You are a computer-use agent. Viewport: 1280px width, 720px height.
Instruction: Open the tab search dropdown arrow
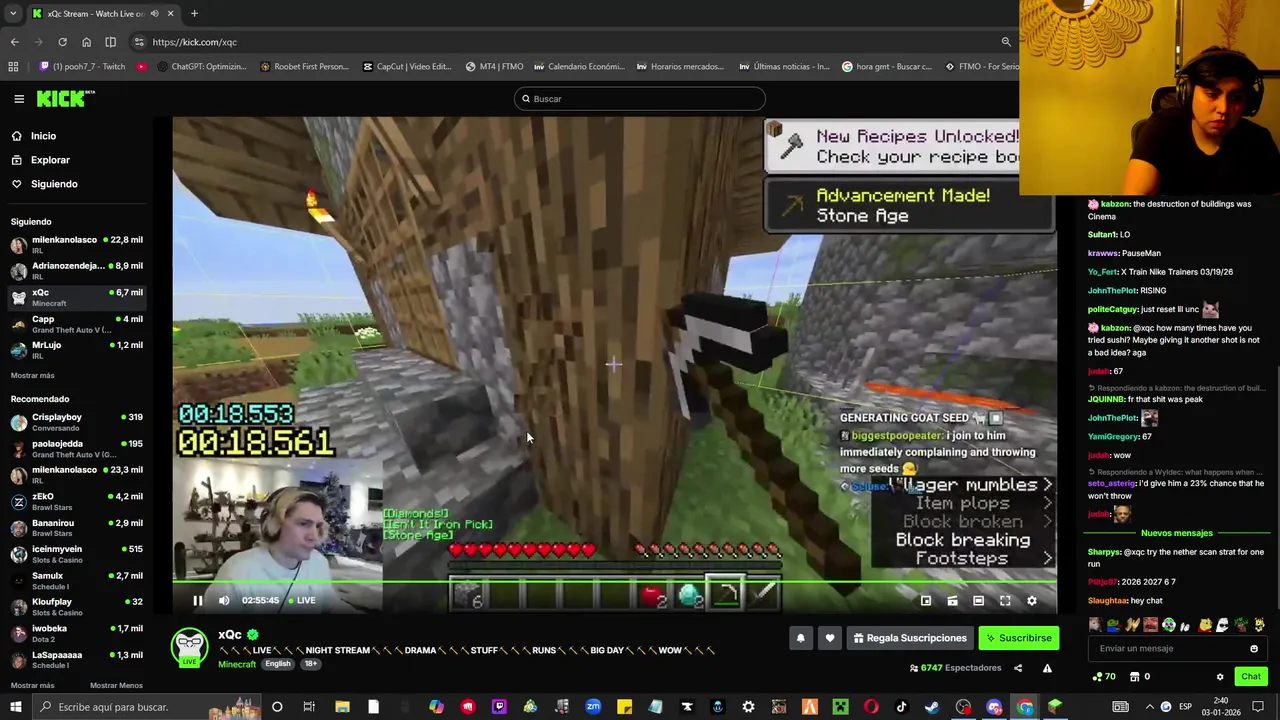pyautogui.click(x=14, y=14)
